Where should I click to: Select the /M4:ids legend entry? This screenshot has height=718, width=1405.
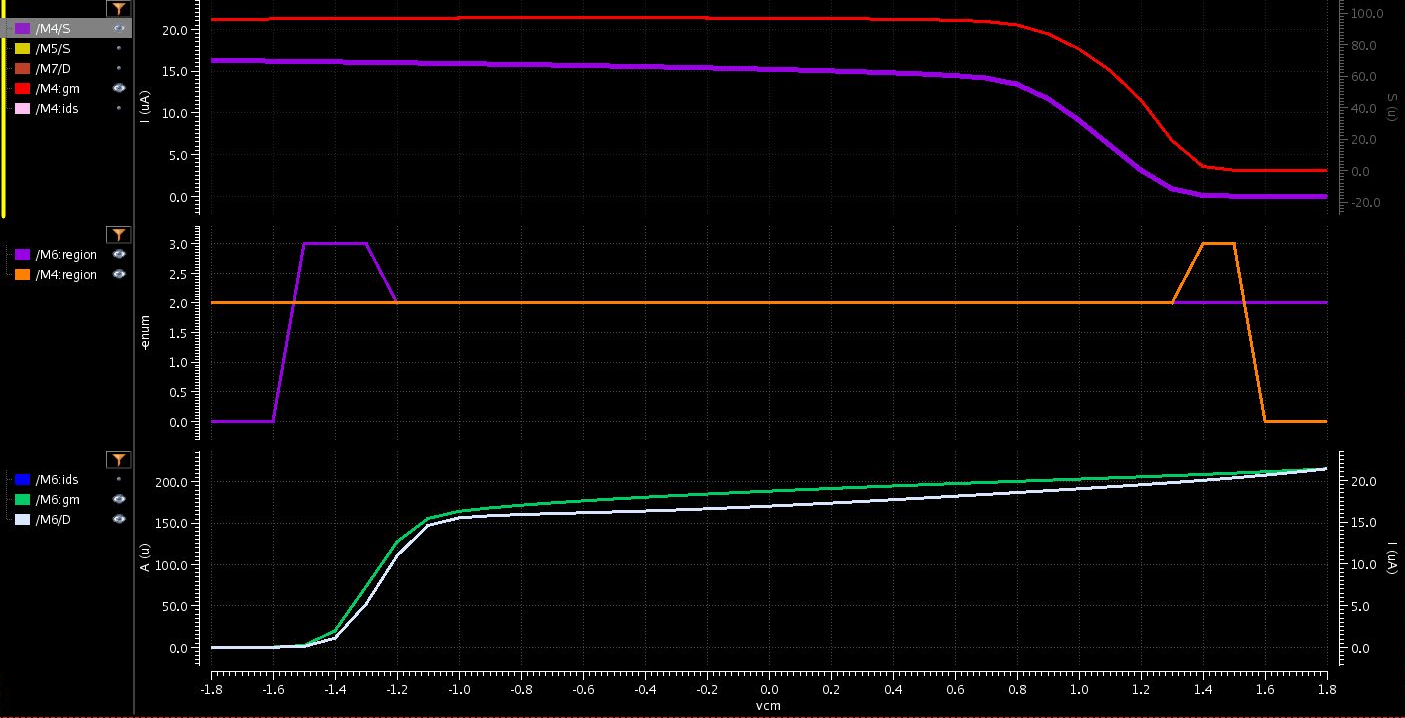pos(55,108)
